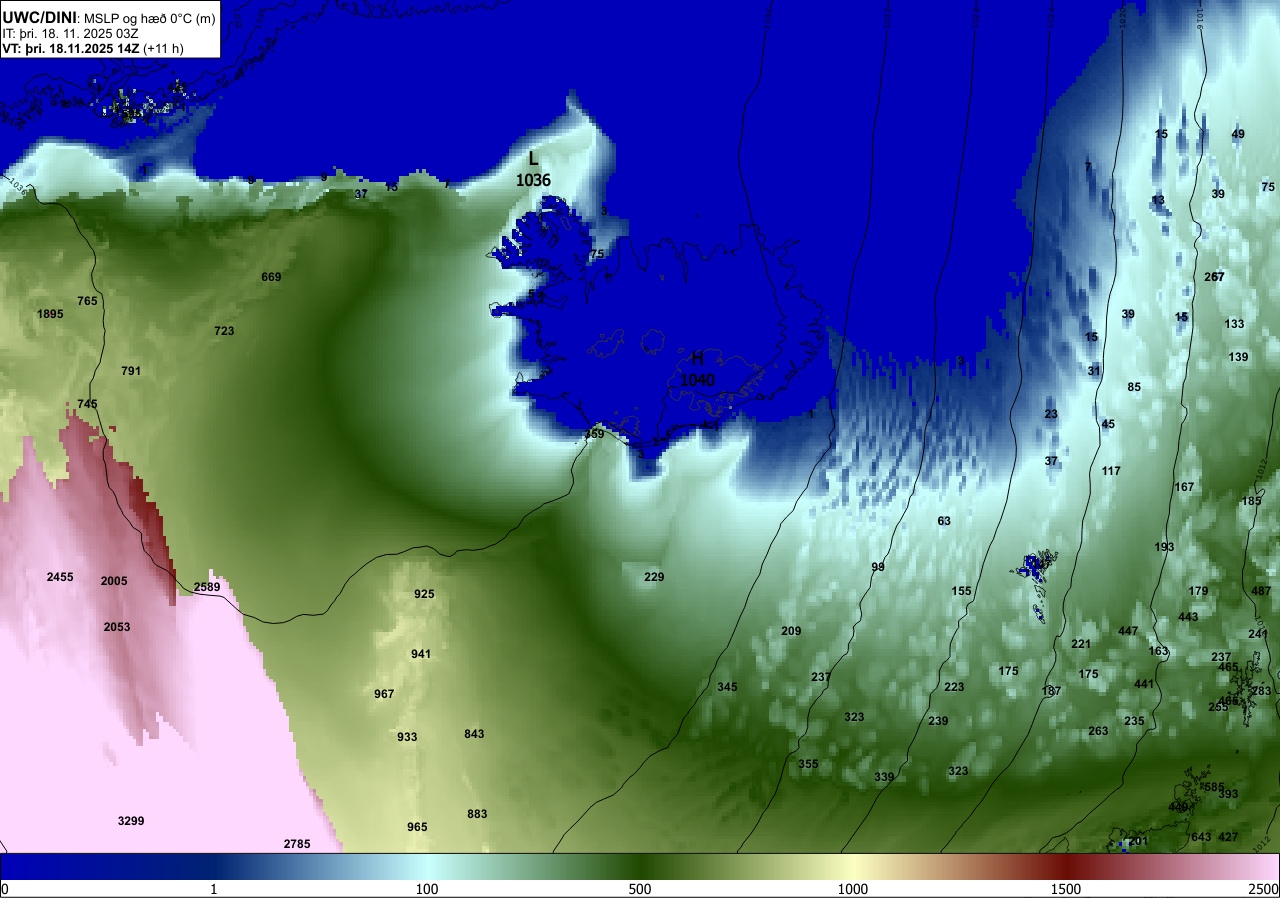Click the height value '85'
This screenshot has height=898, width=1280.
(x=1134, y=387)
